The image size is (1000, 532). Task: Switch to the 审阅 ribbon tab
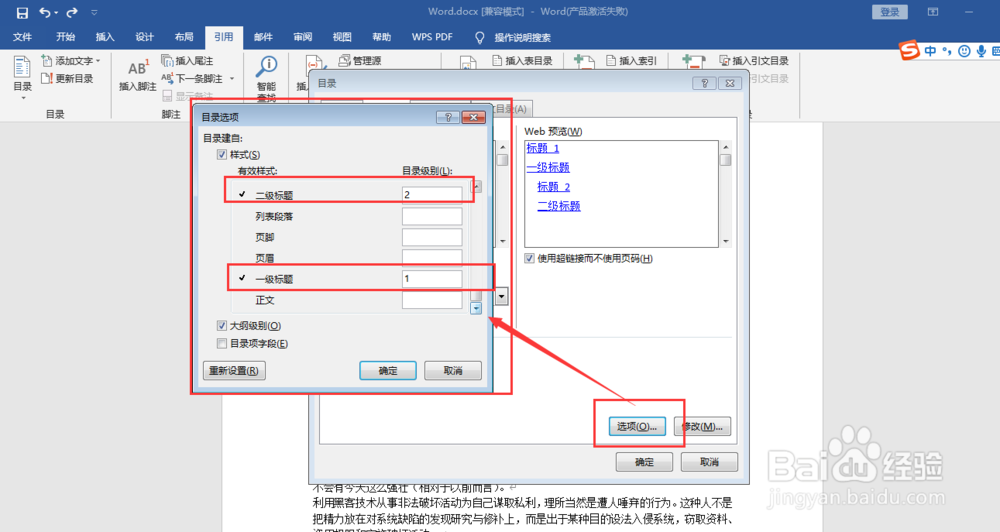coord(302,37)
